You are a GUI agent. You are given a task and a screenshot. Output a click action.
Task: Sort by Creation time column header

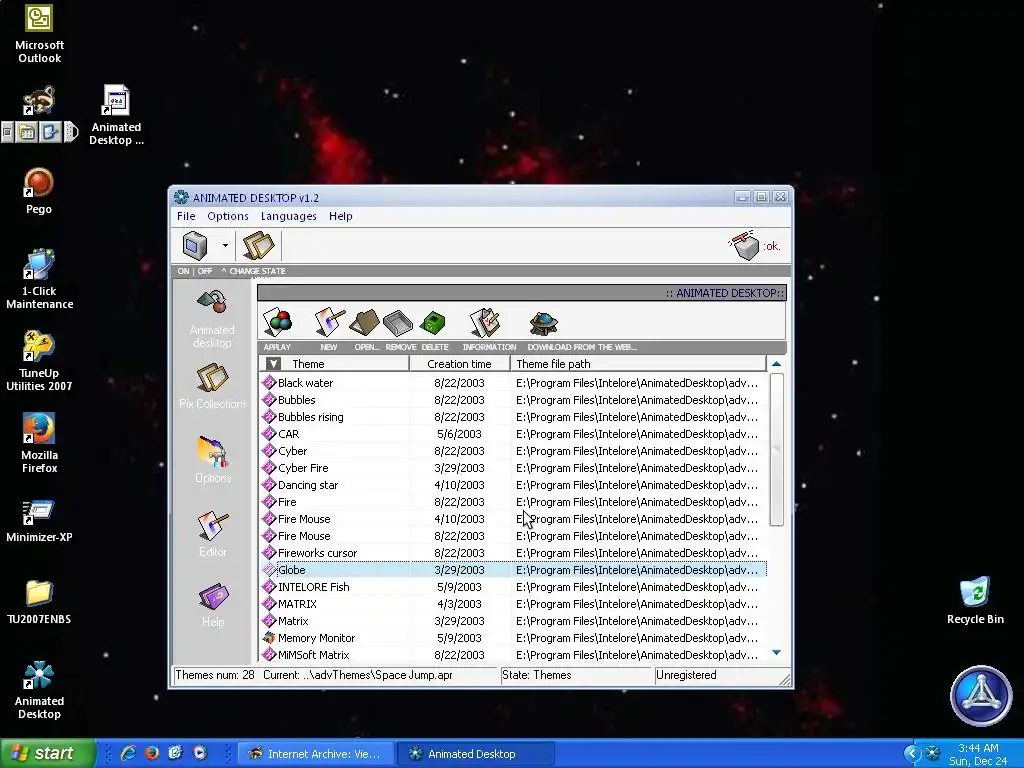[x=460, y=364]
